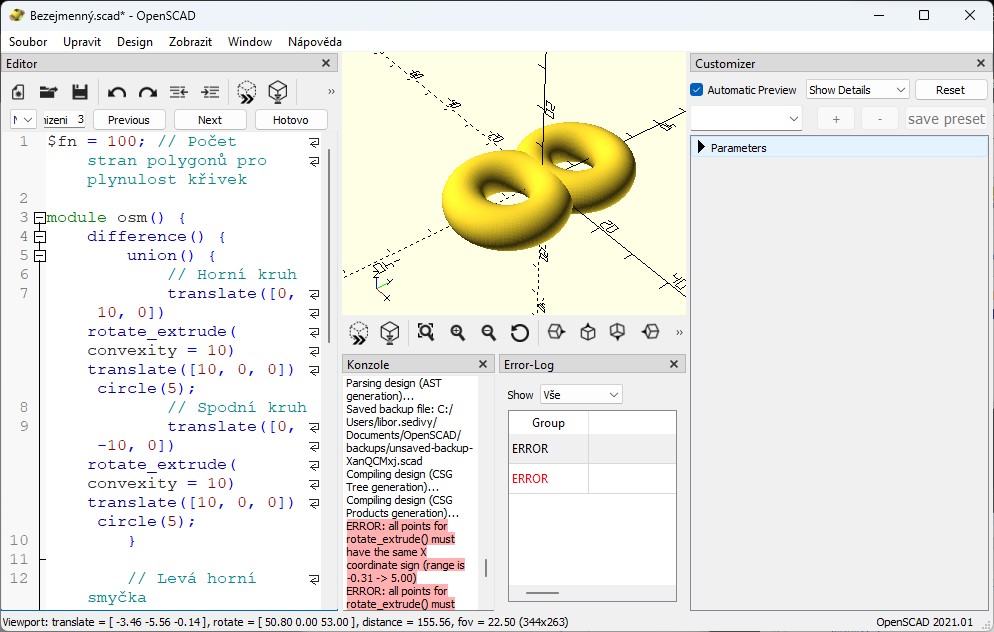Image resolution: width=994 pixels, height=632 pixels.
Task: Collapse the difference() code fold
Action: pos(40,236)
